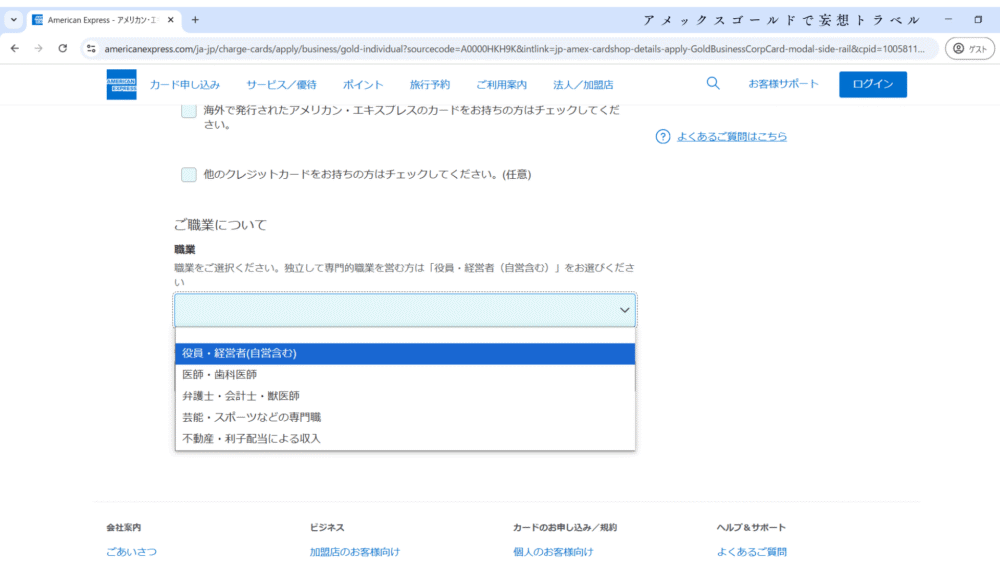The height and width of the screenshot is (563, 1000).
Task: Open ポイント navigation menu
Action: 363,85
